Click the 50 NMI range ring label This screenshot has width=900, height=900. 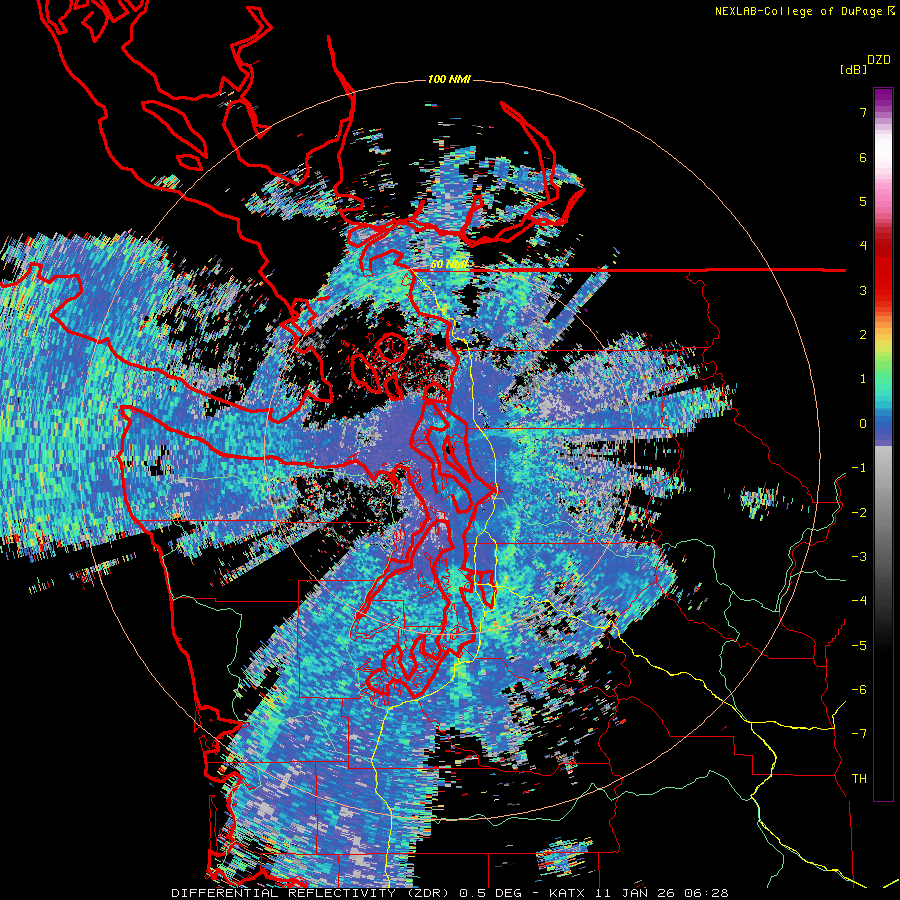[x=449, y=265]
